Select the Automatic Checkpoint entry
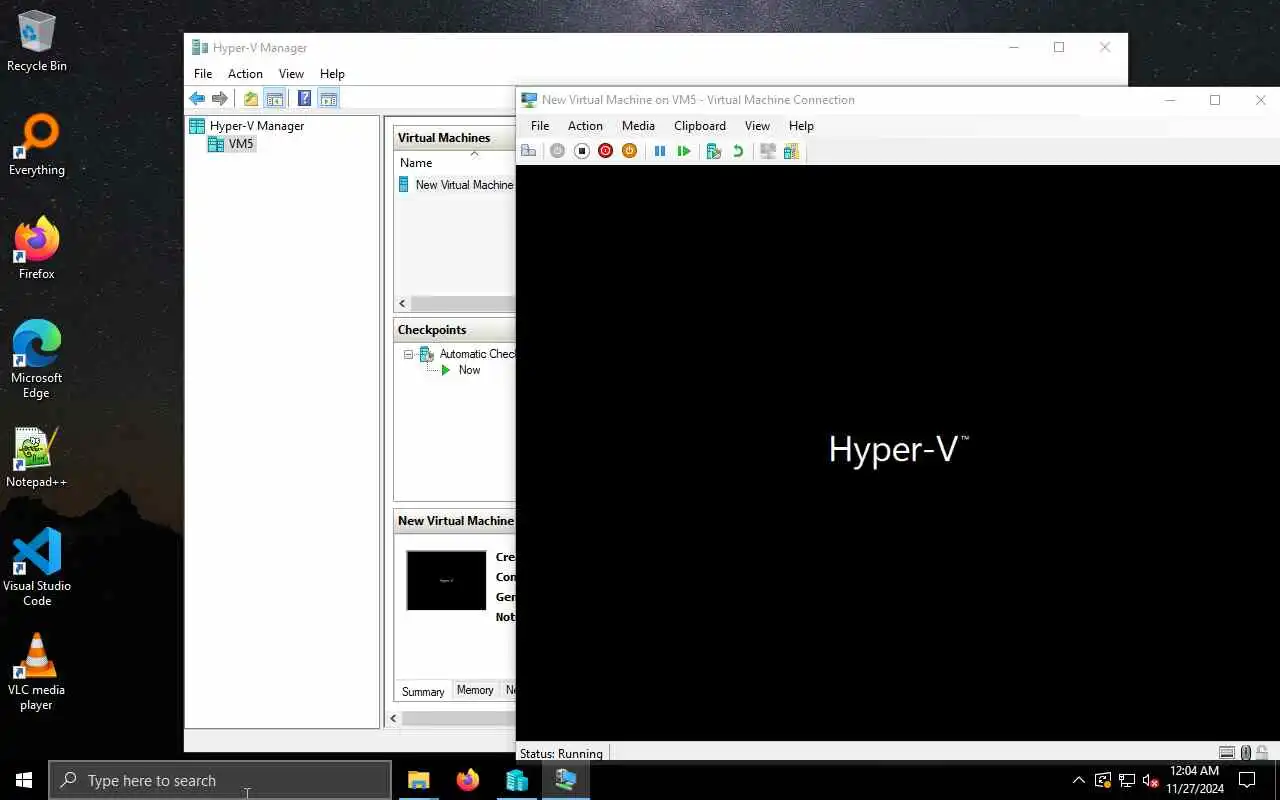 [x=468, y=354]
